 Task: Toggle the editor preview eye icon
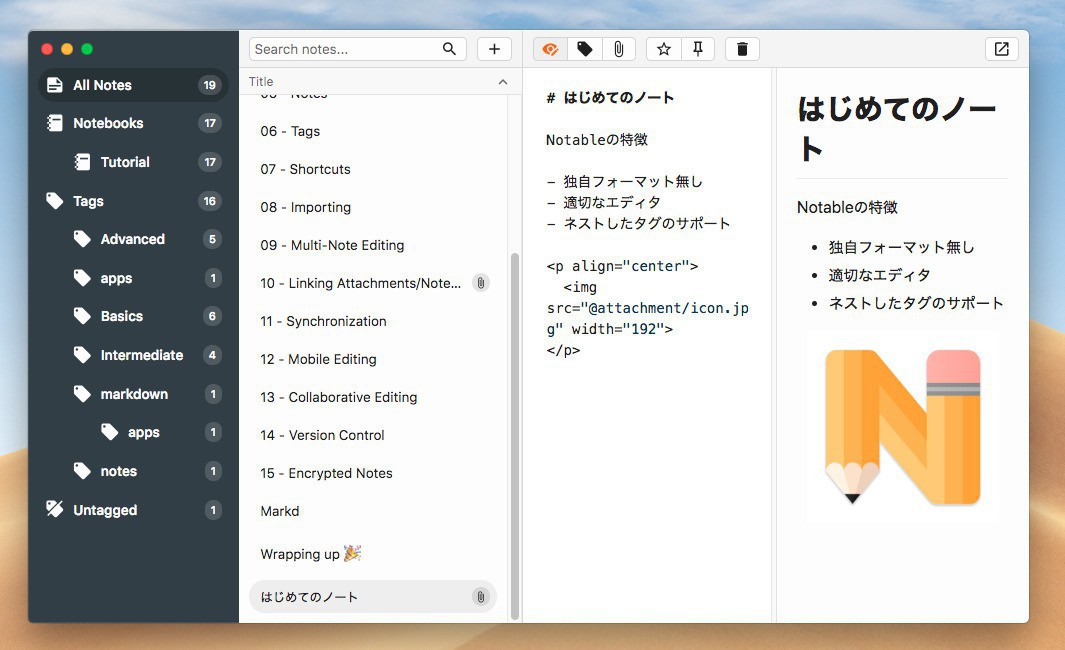550,49
